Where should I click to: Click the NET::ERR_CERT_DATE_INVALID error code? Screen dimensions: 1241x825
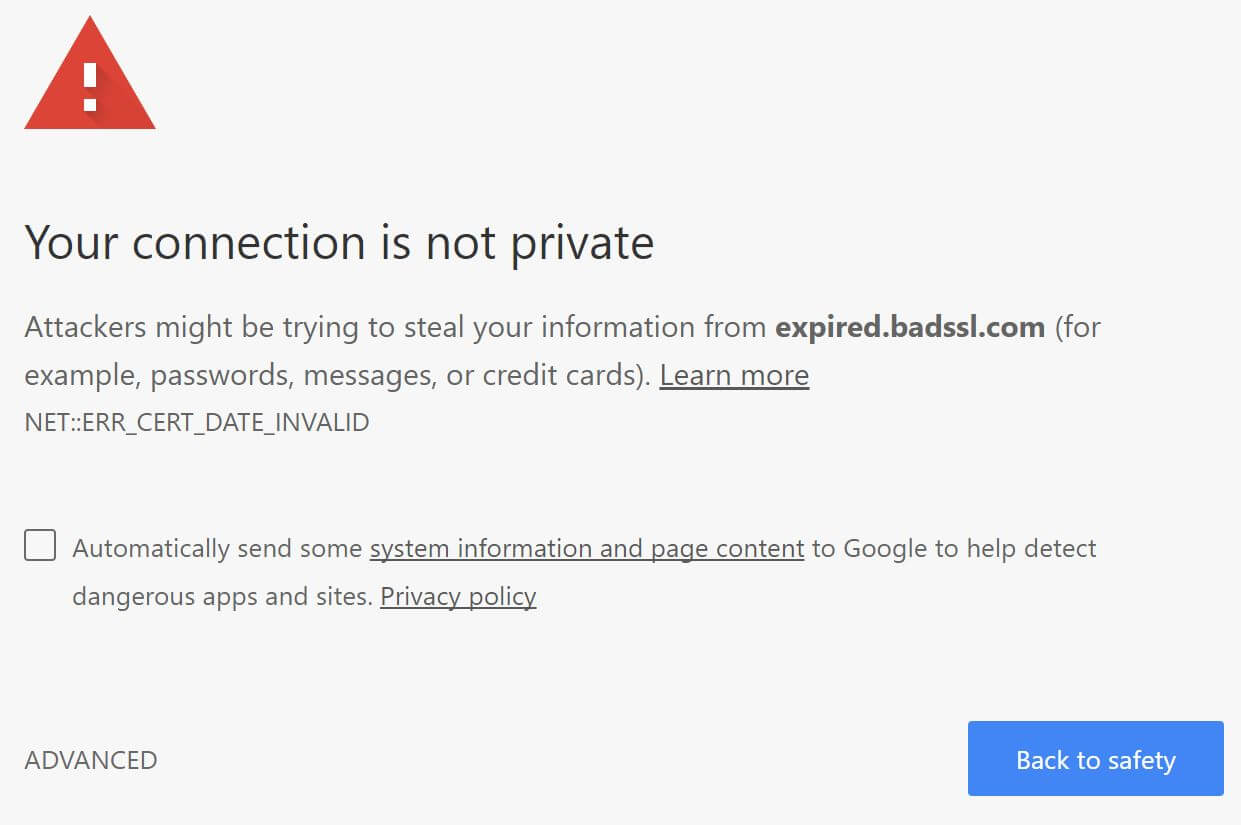pos(197,422)
